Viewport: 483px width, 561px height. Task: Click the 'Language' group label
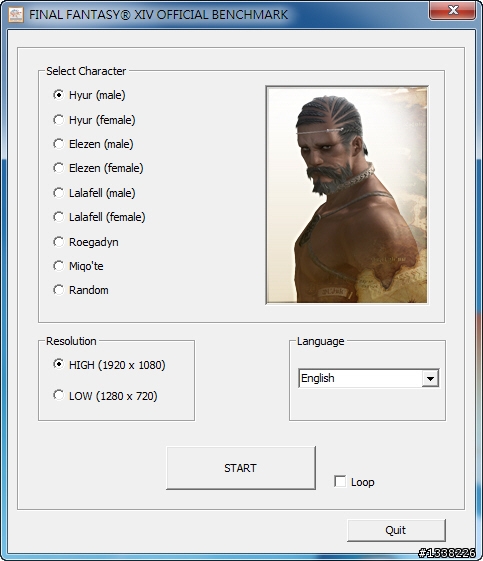pyautogui.click(x=321, y=341)
